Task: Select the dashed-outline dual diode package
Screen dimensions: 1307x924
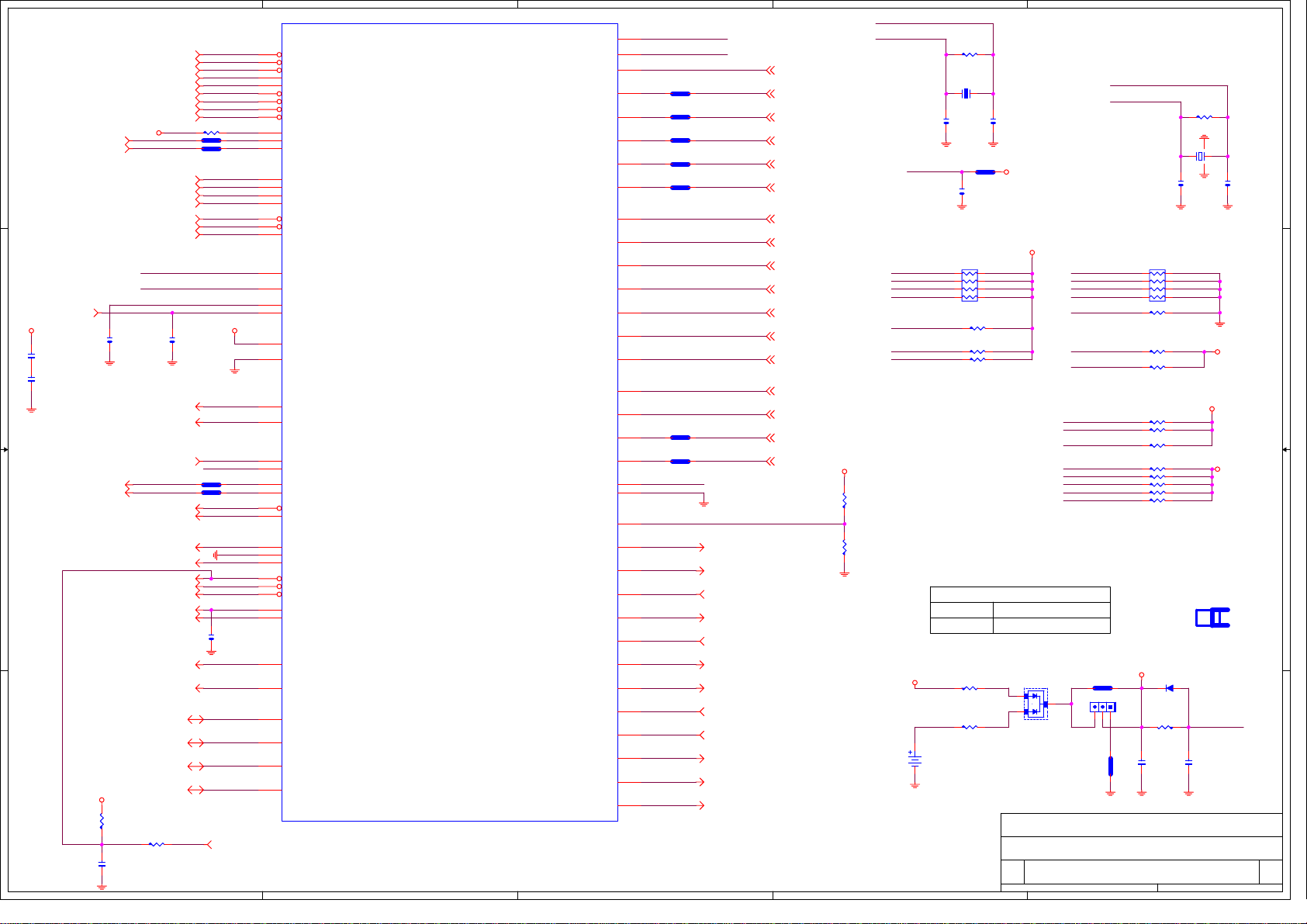Action: (1036, 704)
